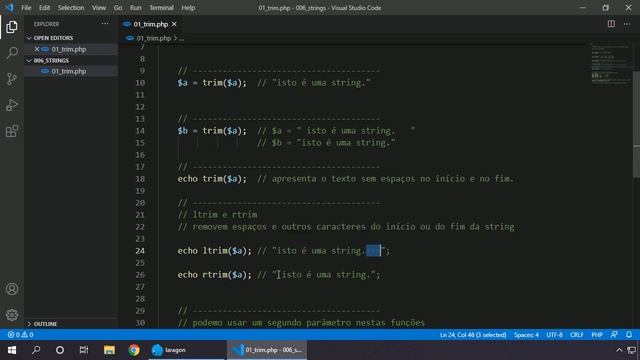The image size is (640, 360).
Task: Show hidden system tray icons
Action: (x=619, y=350)
